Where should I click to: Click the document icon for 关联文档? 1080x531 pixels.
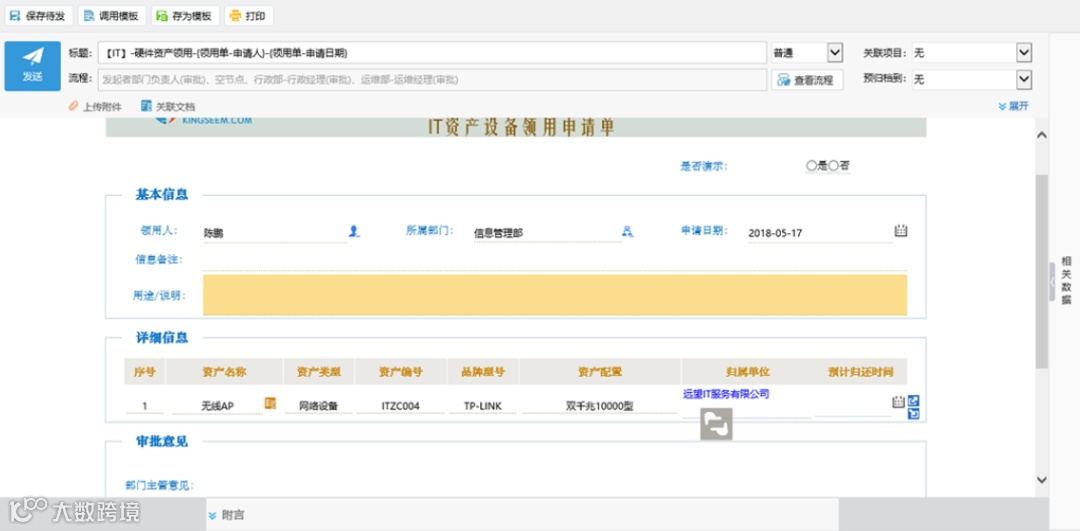coord(146,106)
